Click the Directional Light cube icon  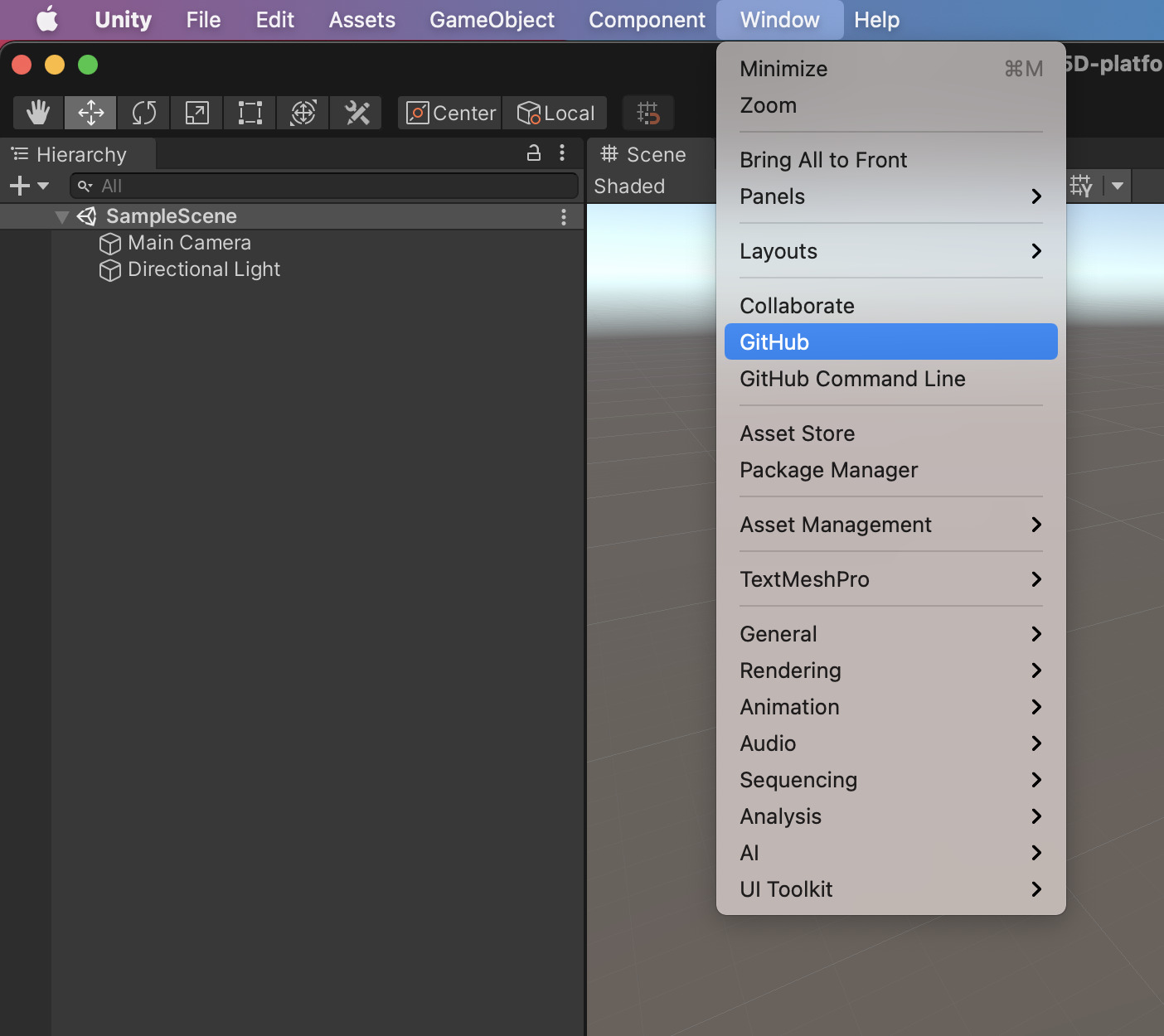click(110, 270)
